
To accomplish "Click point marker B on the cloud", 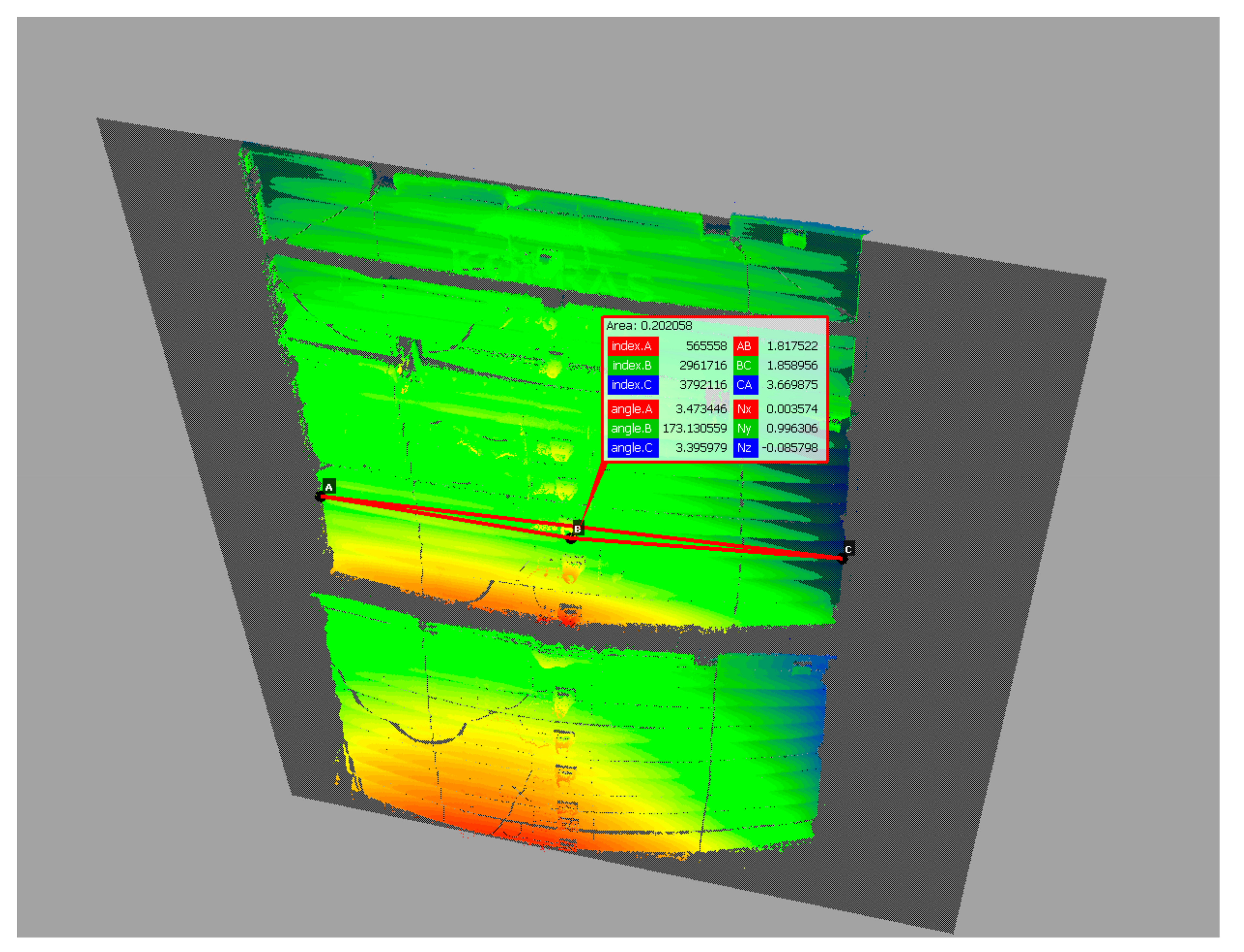I will click(x=571, y=538).
